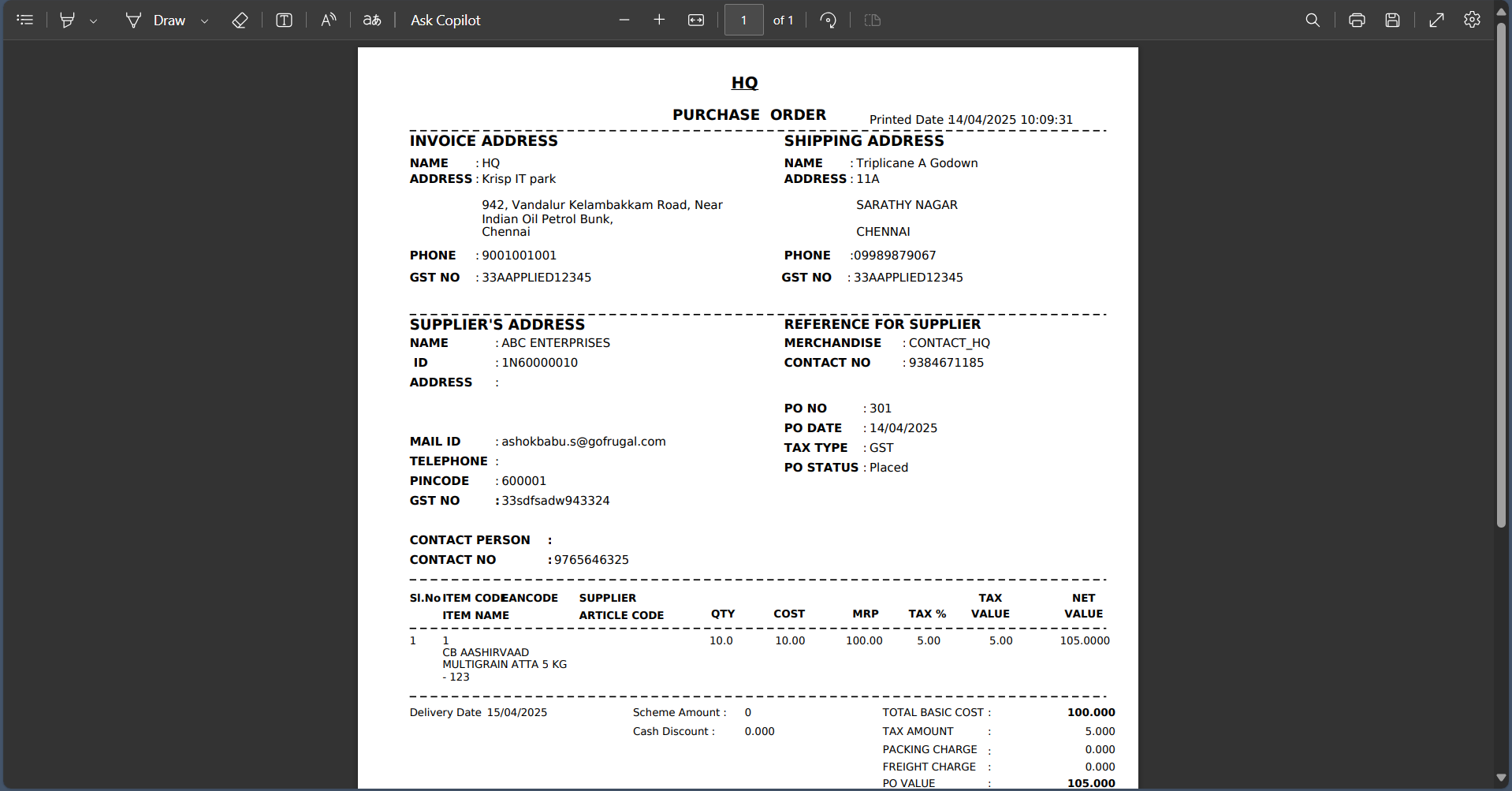Viewport: 1512px width, 791px height.
Task: Select the Highlight tool
Action: click(x=68, y=21)
